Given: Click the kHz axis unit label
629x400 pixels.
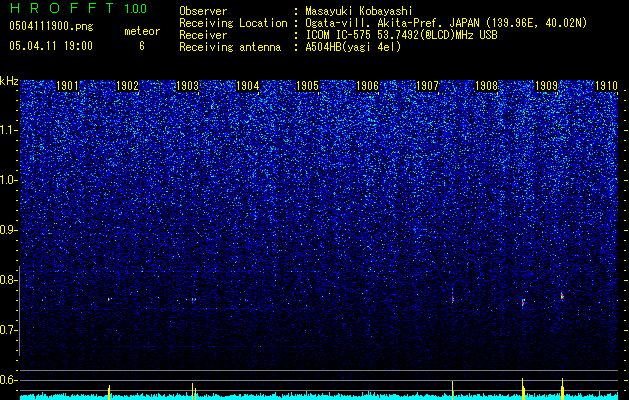Looking at the screenshot, I should coord(9,81).
